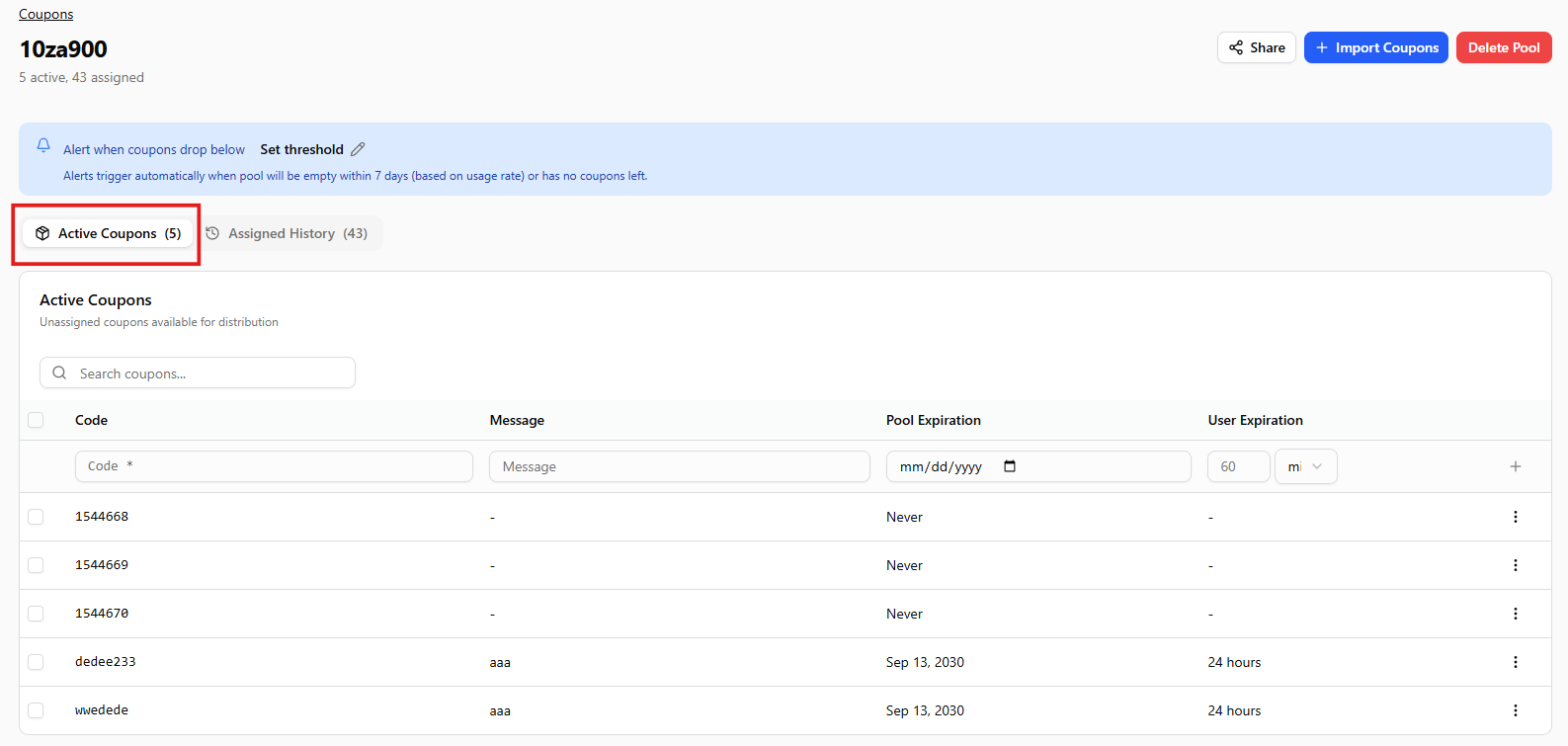Click Set threshold text
This screenshot has height=746, width=1568.
tap(302, 149)
